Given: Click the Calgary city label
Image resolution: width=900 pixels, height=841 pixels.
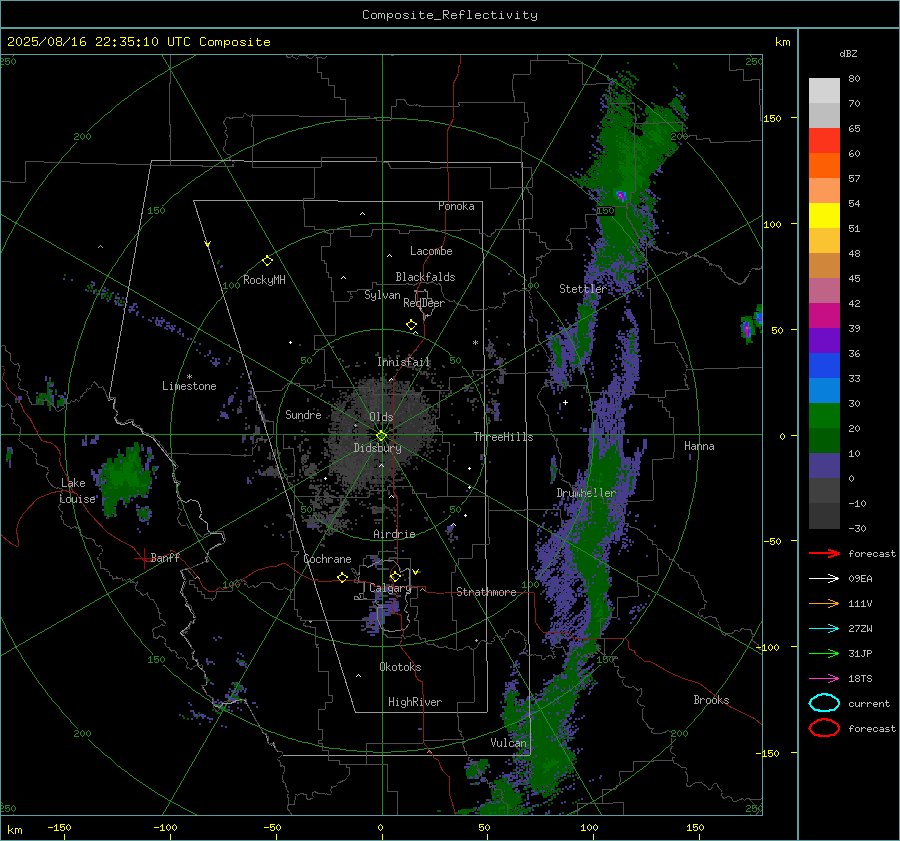Looking at the screenshot, I should [390, 588].
